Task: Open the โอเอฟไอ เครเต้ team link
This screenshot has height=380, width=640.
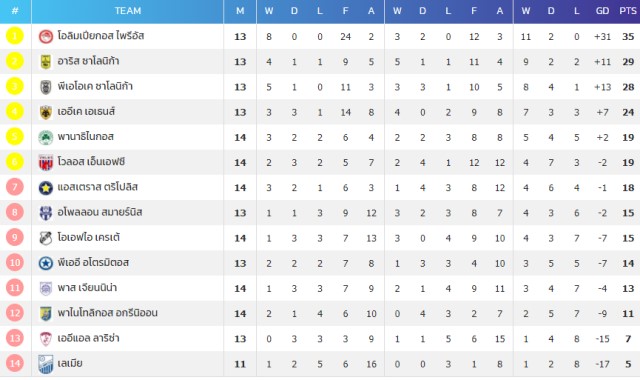Action: click(89, 238)
